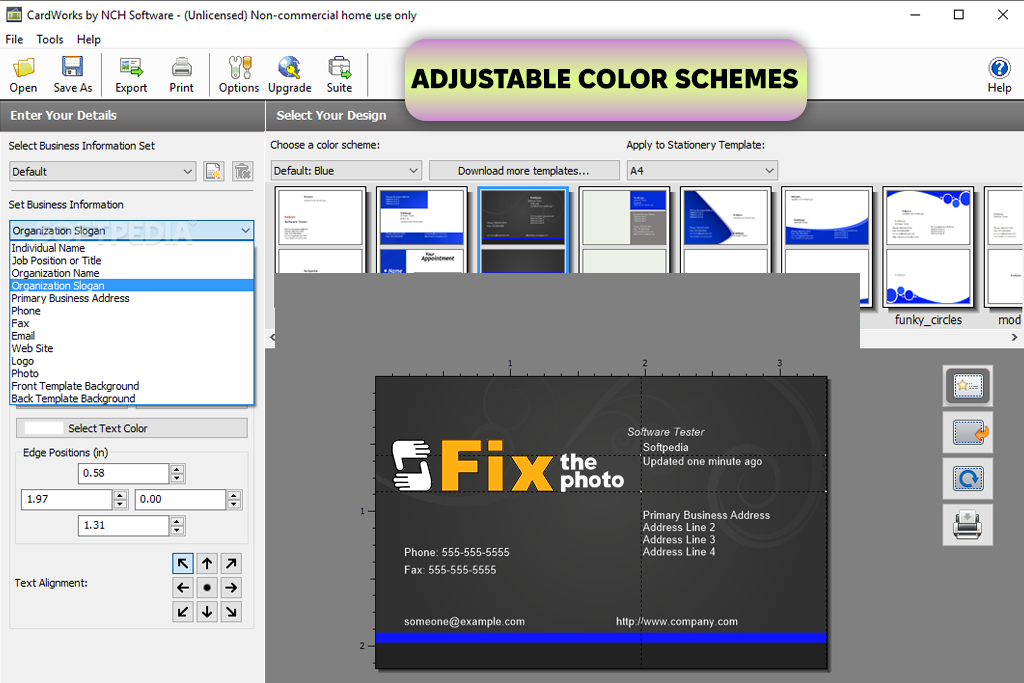
Task: Click the printer icon beside the preview
Action: [968, 525]
